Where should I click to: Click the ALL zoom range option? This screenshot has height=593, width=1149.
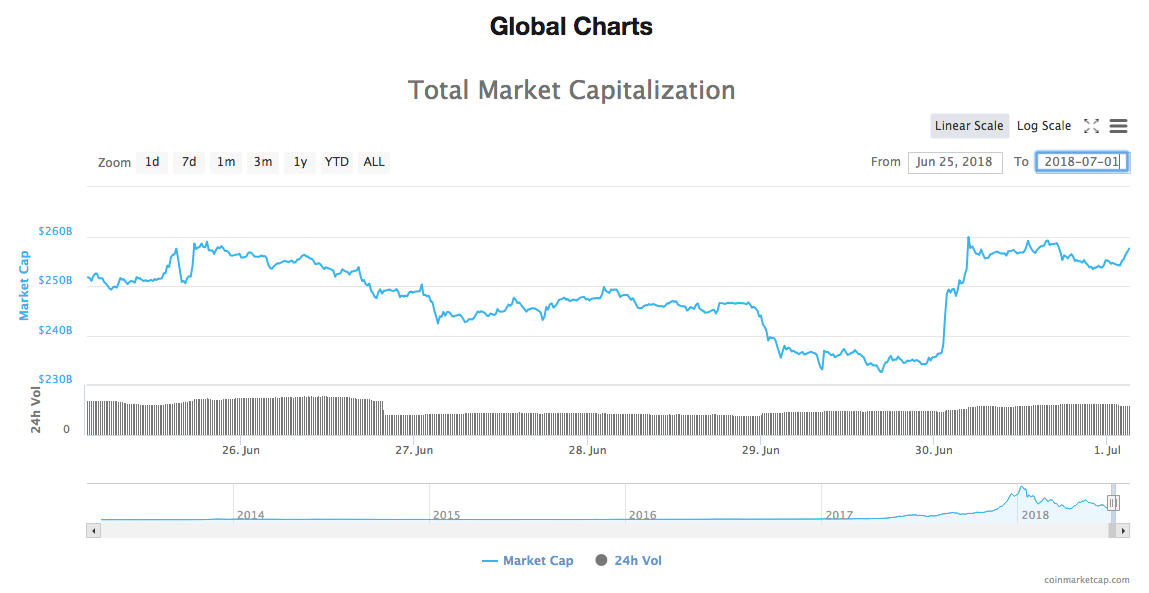373,162
